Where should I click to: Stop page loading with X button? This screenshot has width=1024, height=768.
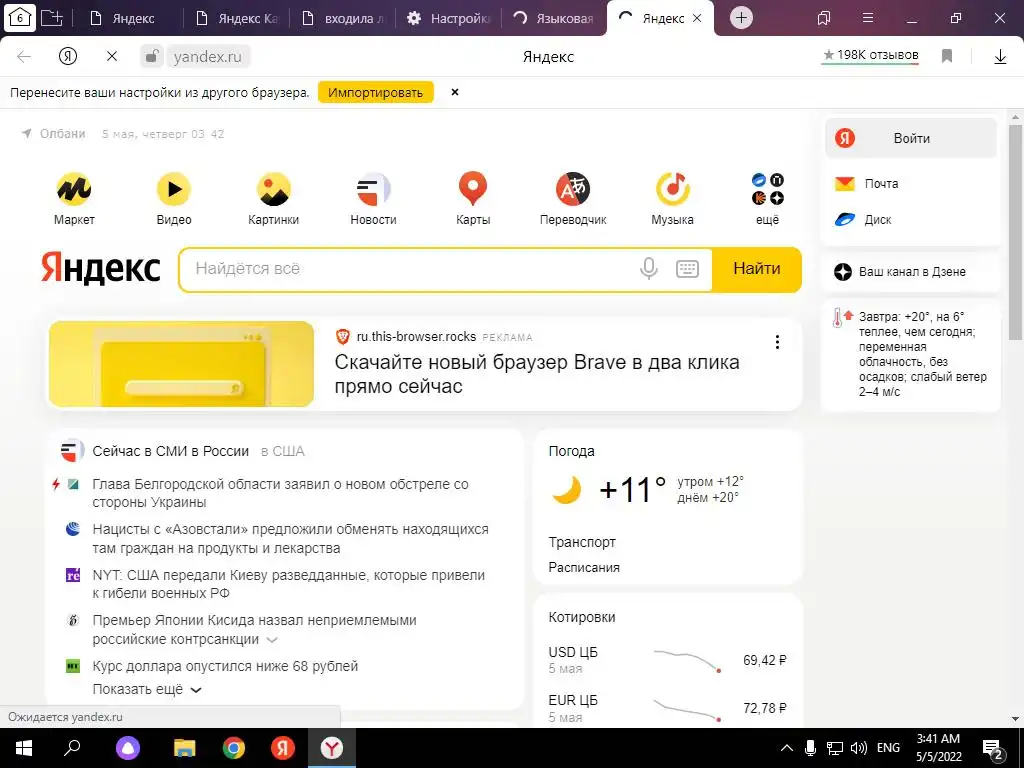click(x=112, y=57)
